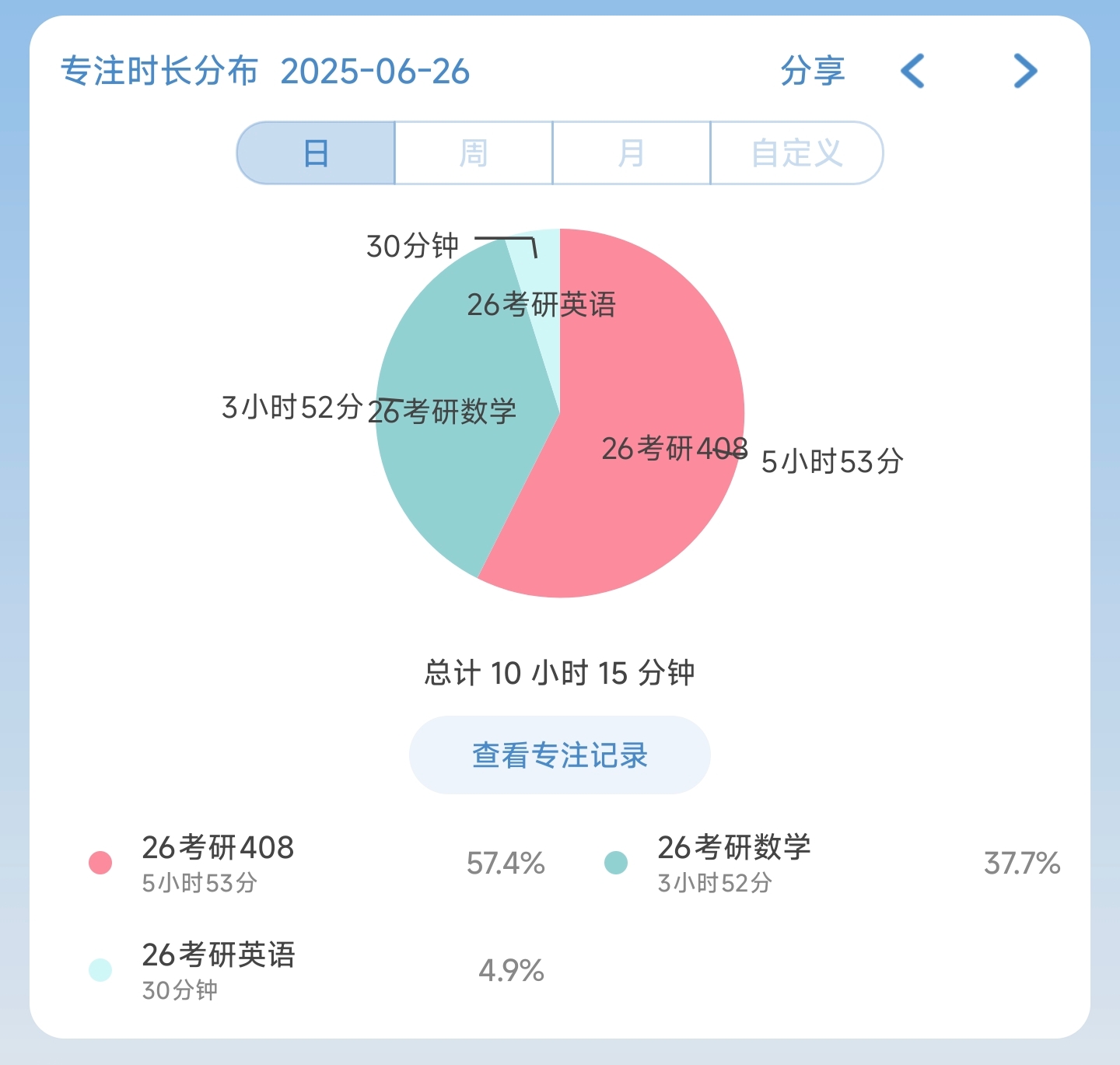Switch to the 月 month tab

[x=631, y=153]
